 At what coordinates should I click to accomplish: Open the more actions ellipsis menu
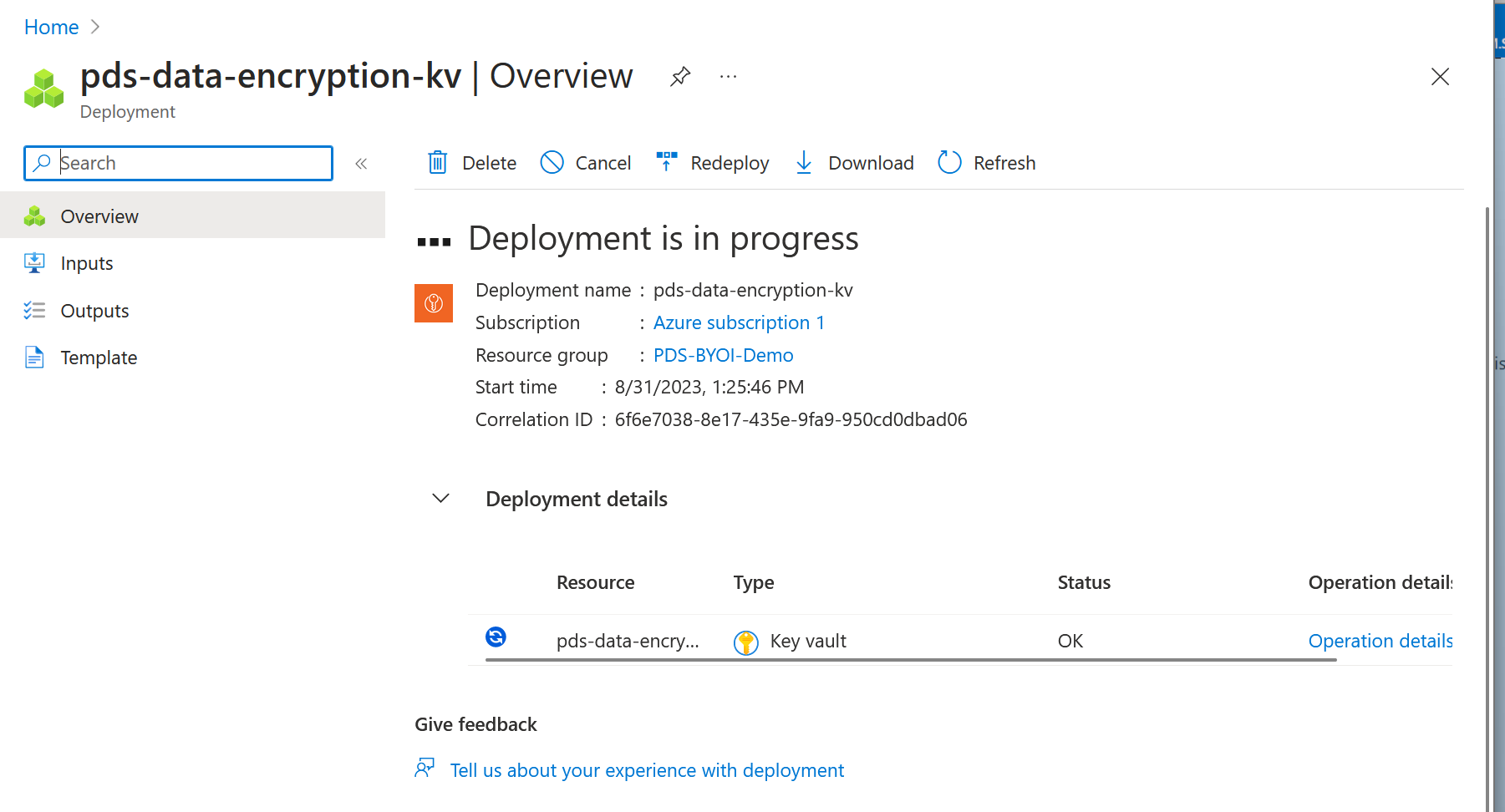pos(727,76)
